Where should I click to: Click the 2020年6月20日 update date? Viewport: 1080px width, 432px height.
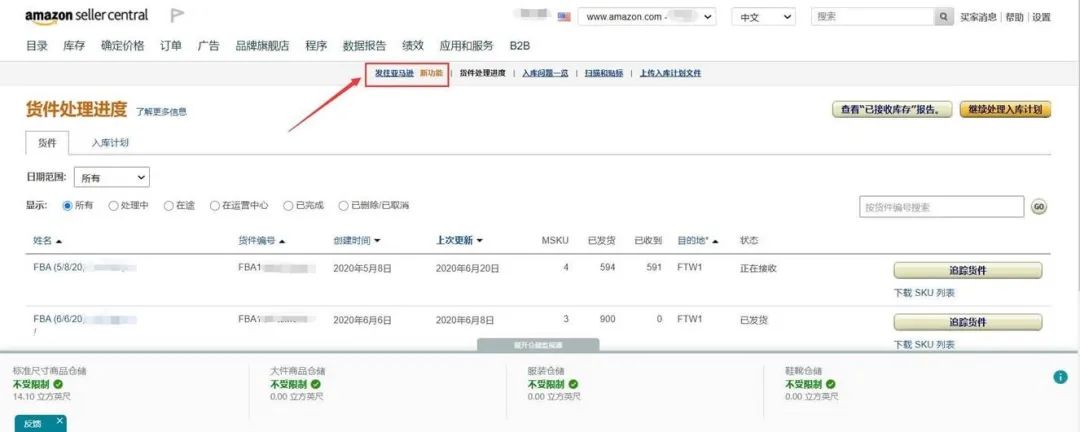468,269
